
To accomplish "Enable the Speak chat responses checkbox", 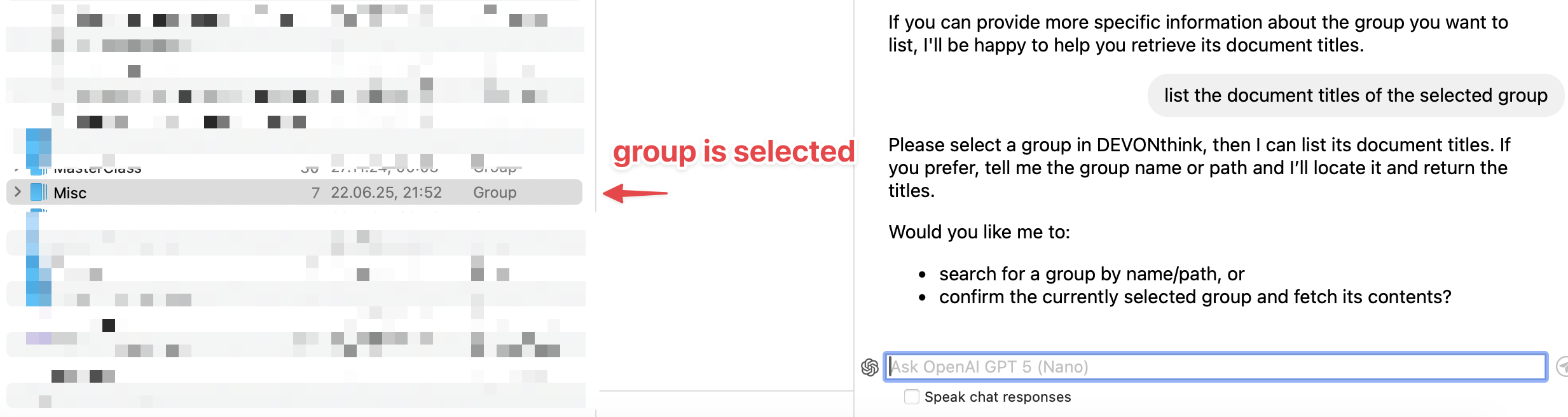I will [912, 397].
